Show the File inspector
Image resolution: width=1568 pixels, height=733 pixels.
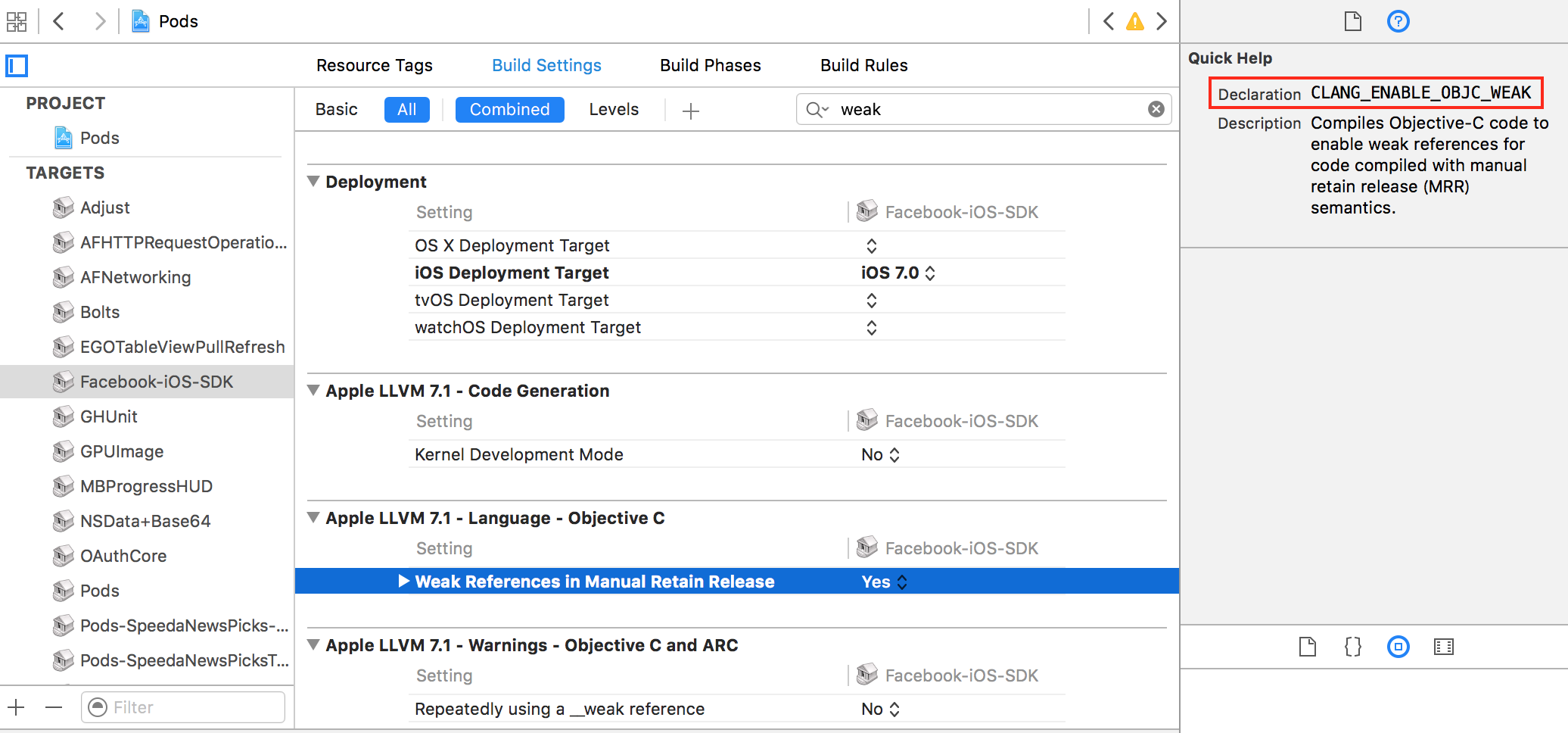1352,21
